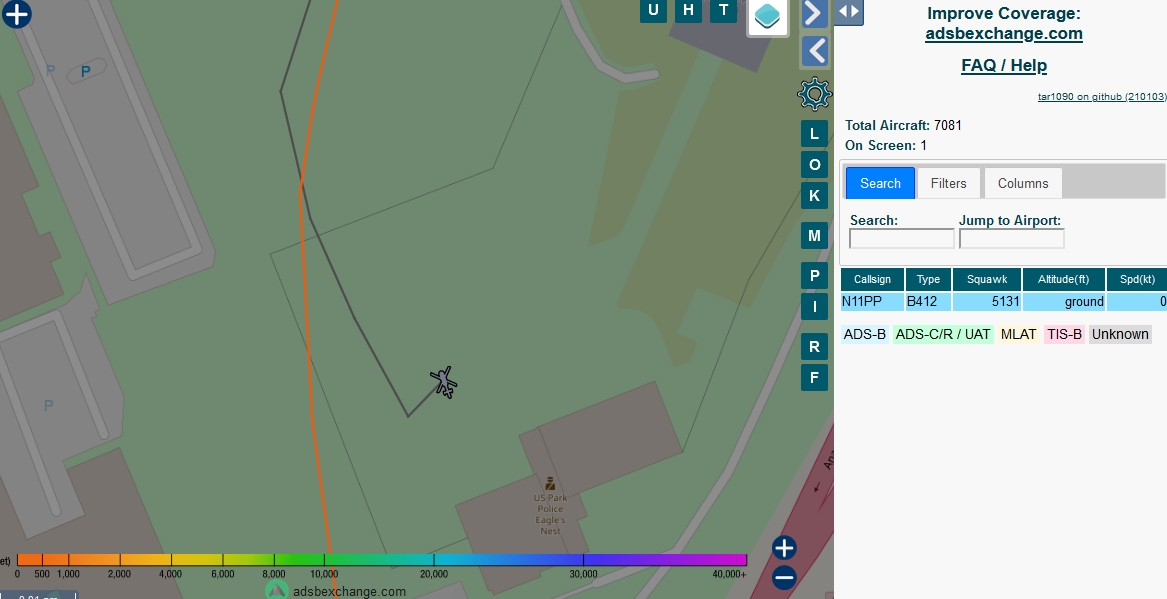
Task: Toggle the T map button
Action: pyautogui.click(x=723, y=10)
